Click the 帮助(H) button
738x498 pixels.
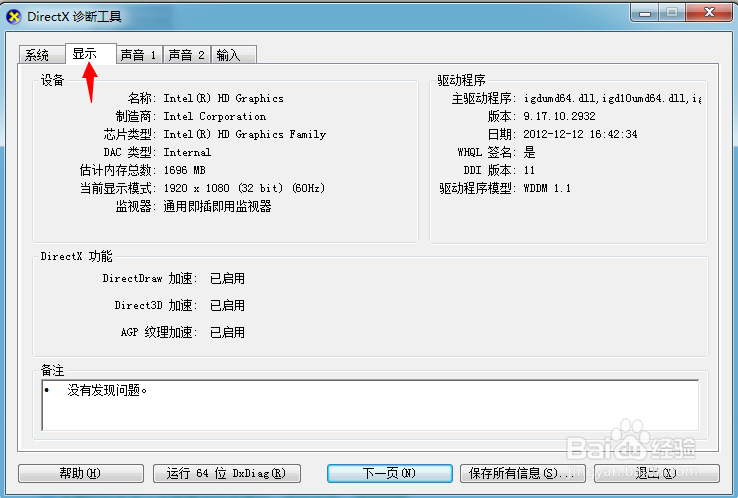pos(81,473)
